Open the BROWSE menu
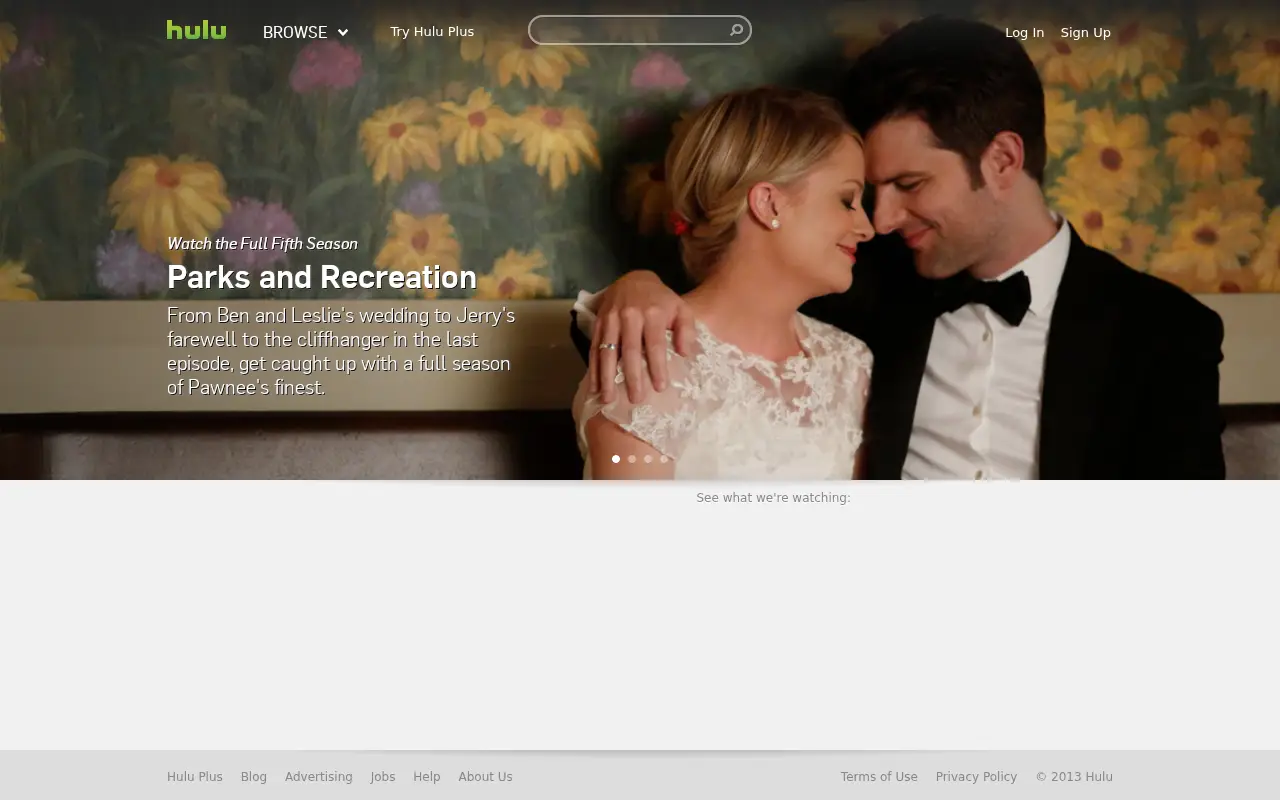 coord(305,32)
